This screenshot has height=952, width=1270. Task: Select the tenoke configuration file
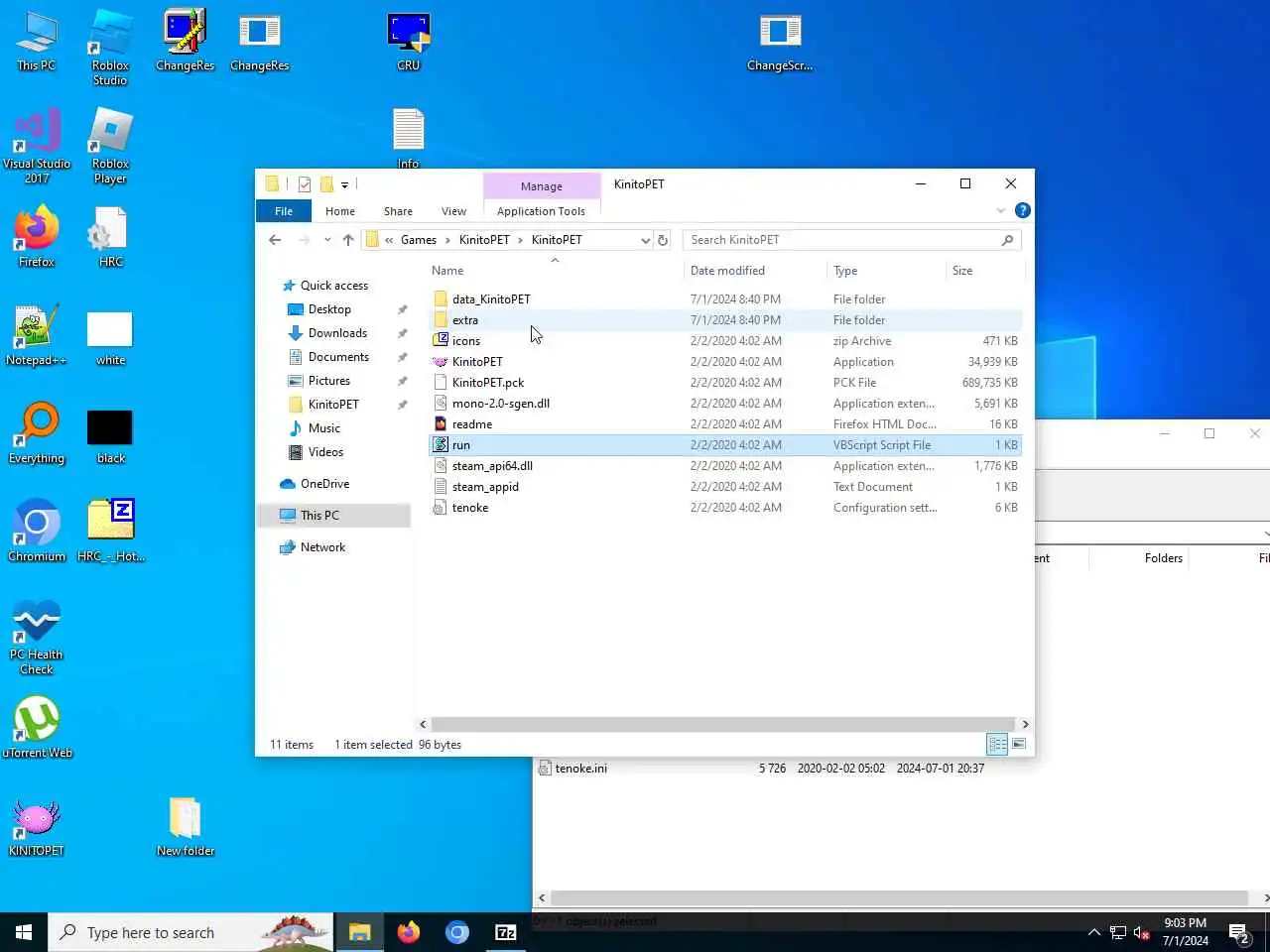[724, 508]
